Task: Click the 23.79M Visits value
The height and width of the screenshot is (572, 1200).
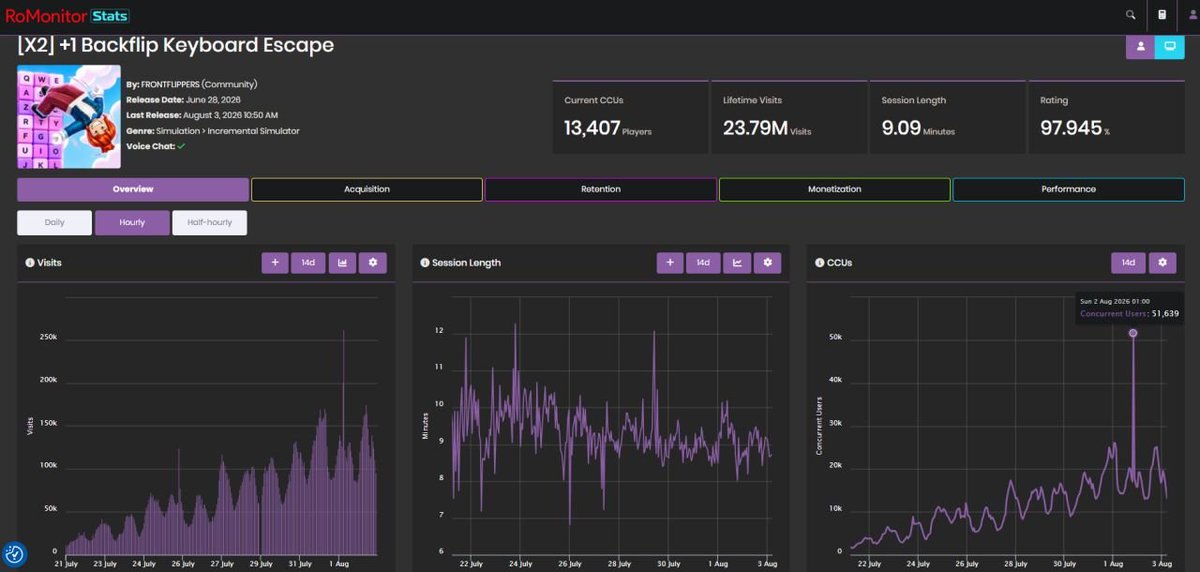Action: (767, 128)
